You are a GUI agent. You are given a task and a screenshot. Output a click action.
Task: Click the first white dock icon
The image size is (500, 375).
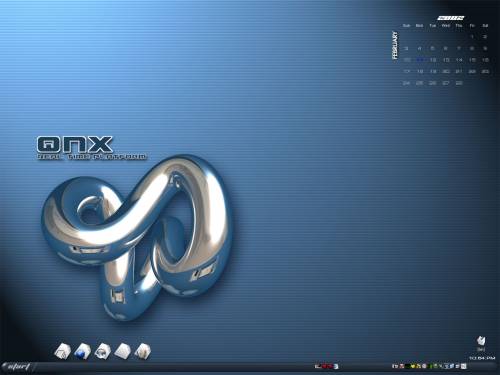tap(62, 352)
